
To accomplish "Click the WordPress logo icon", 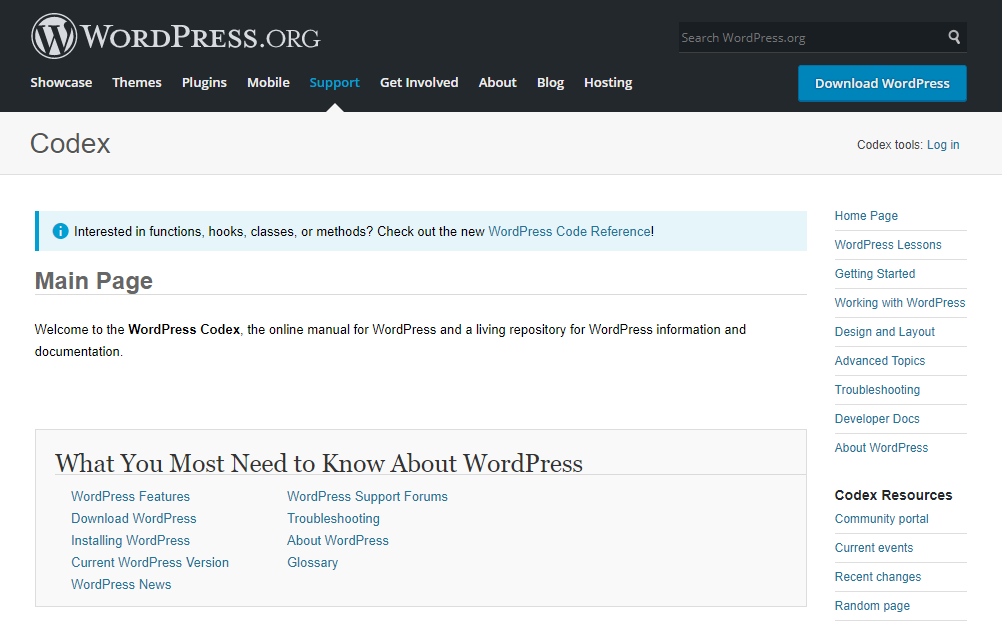I will point(54,36).
